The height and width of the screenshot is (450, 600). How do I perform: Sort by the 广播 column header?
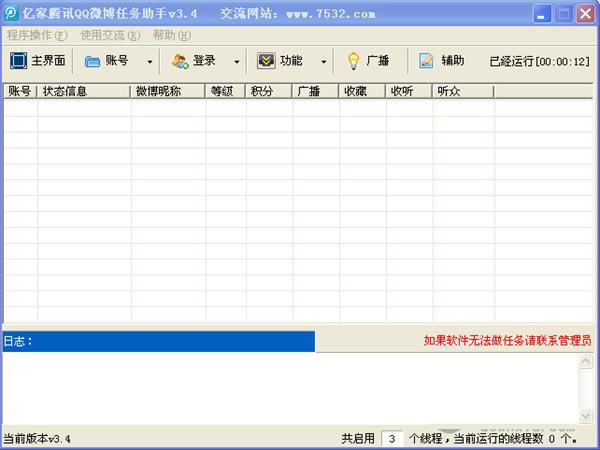(315, 91)
